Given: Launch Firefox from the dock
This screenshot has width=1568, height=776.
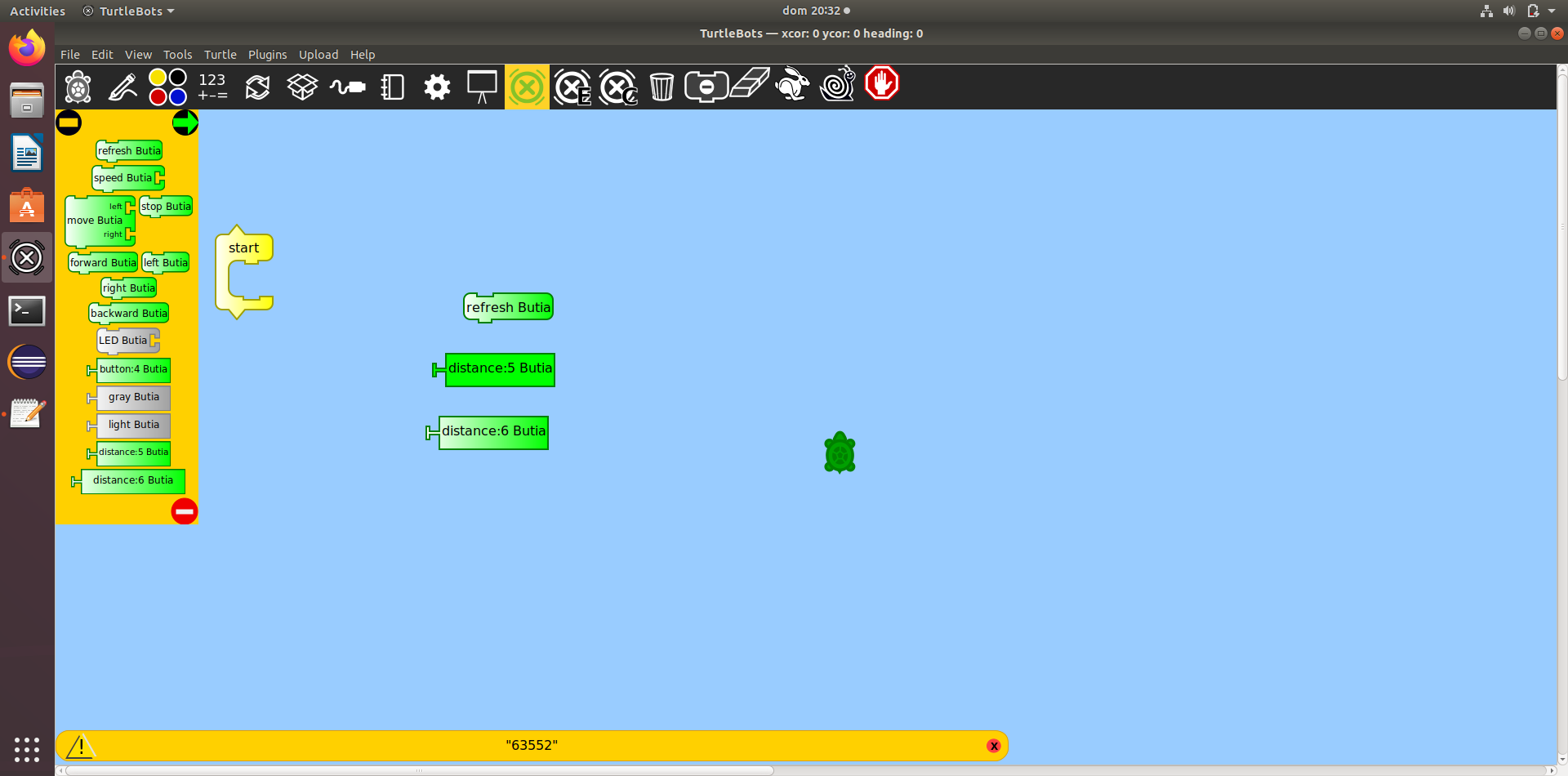Looking at the screenshot, I should [x=27, y=48].
